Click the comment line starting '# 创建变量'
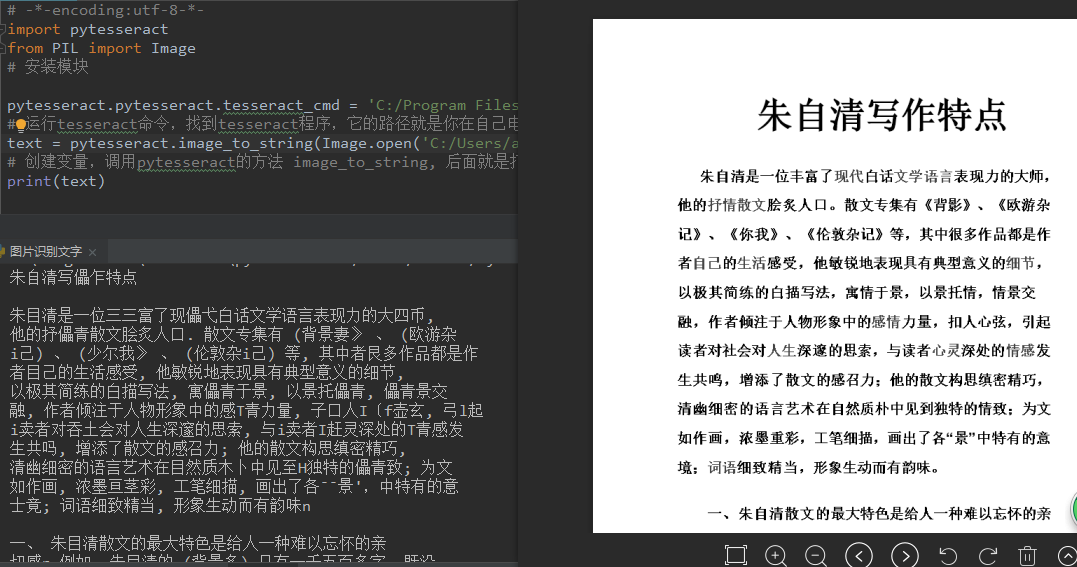1077x567 pixels. [262, 162]
